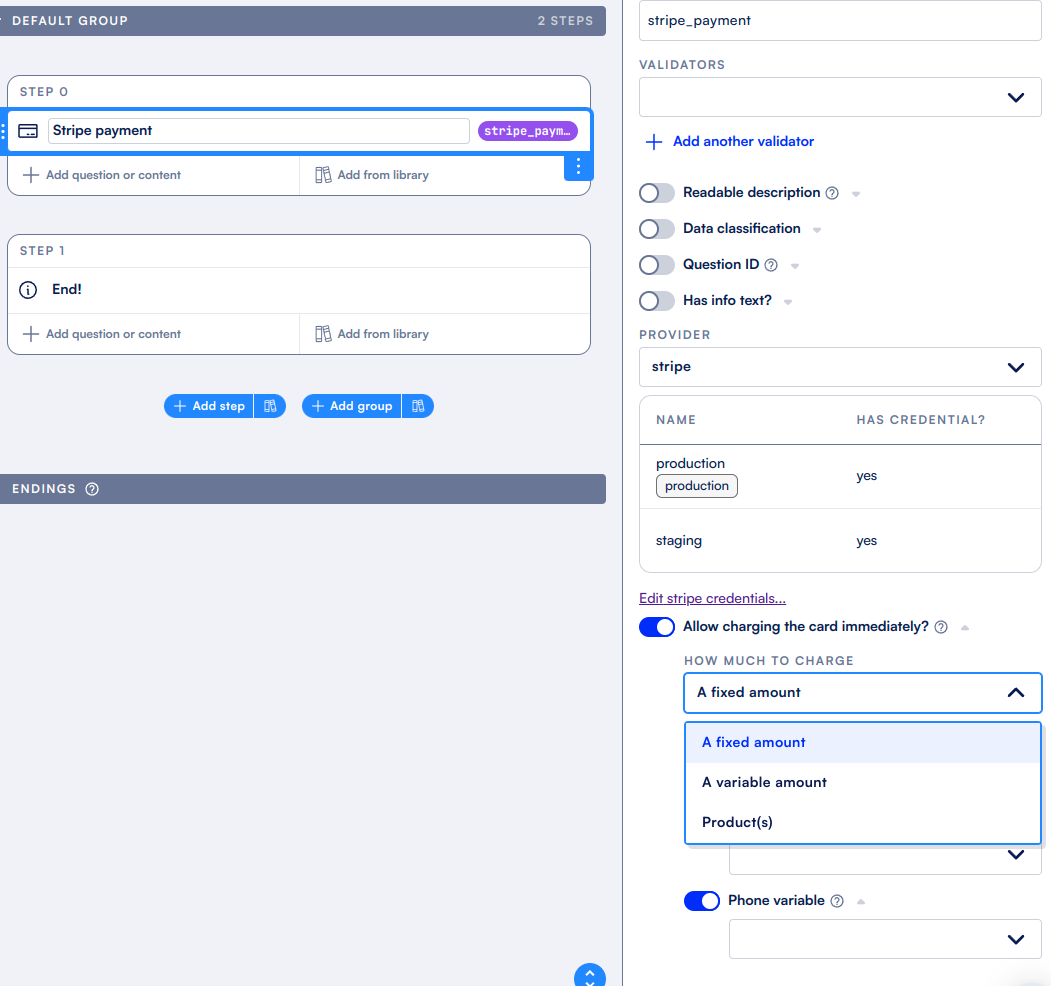Click the Stripe payment title field
This screenshot has width=1051, height=986.
[x=259, y=131]
